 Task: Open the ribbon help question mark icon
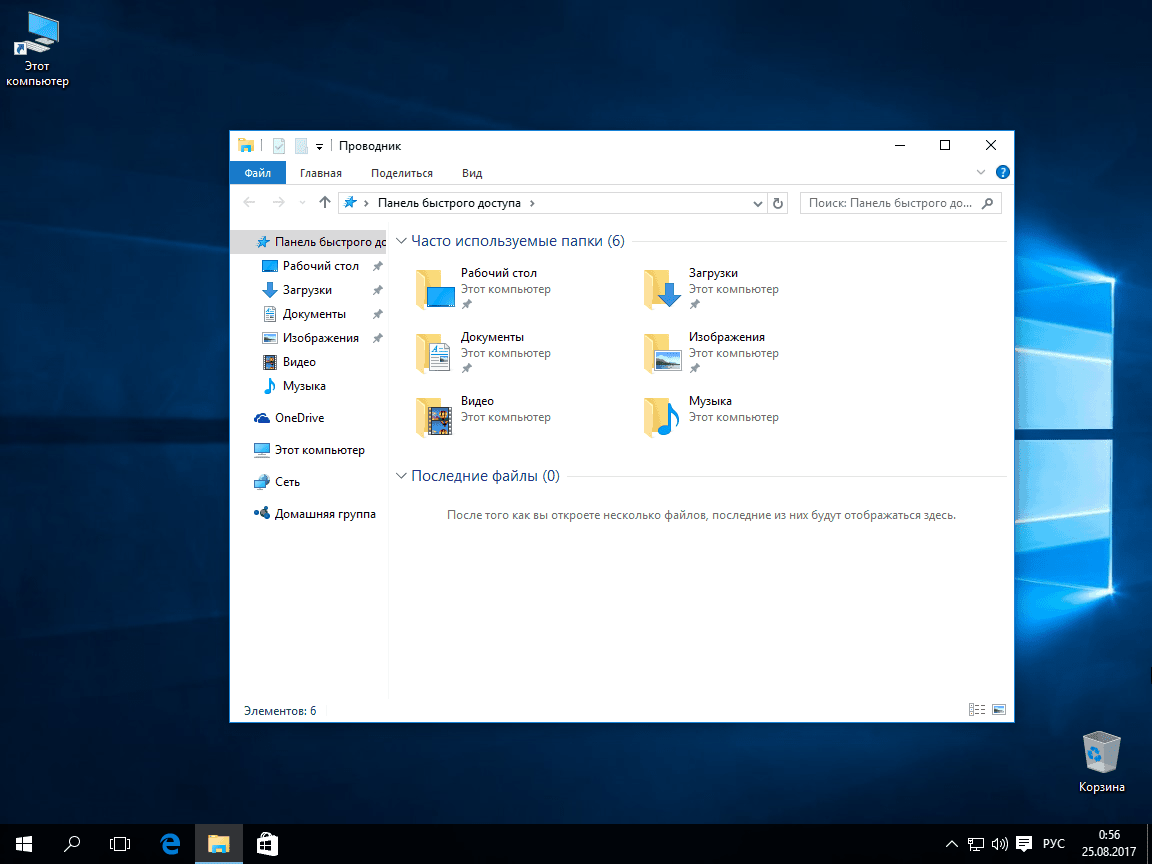click(x=1002, y=172)
